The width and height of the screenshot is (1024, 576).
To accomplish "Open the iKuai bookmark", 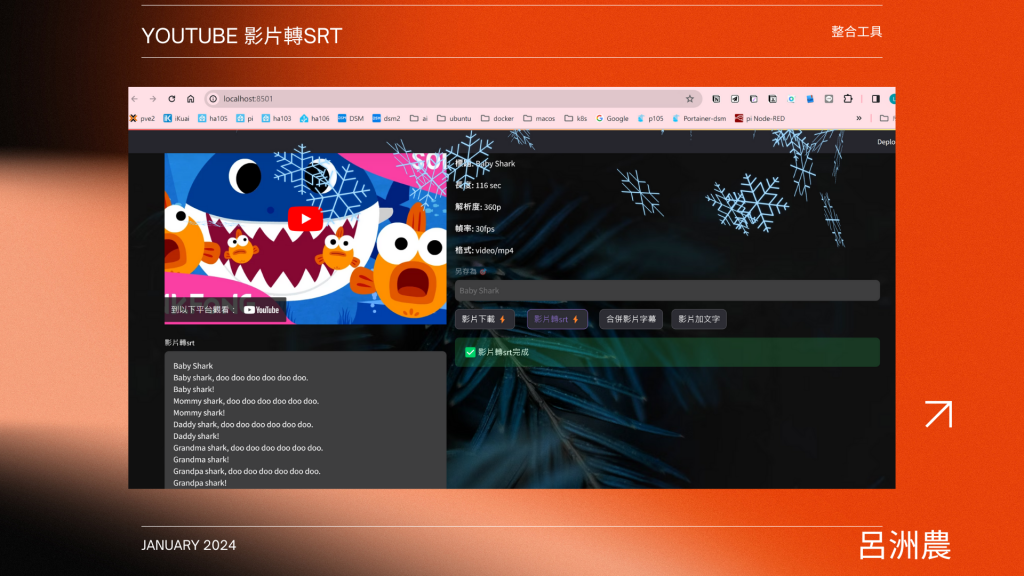I will click(x=176, y=118).
